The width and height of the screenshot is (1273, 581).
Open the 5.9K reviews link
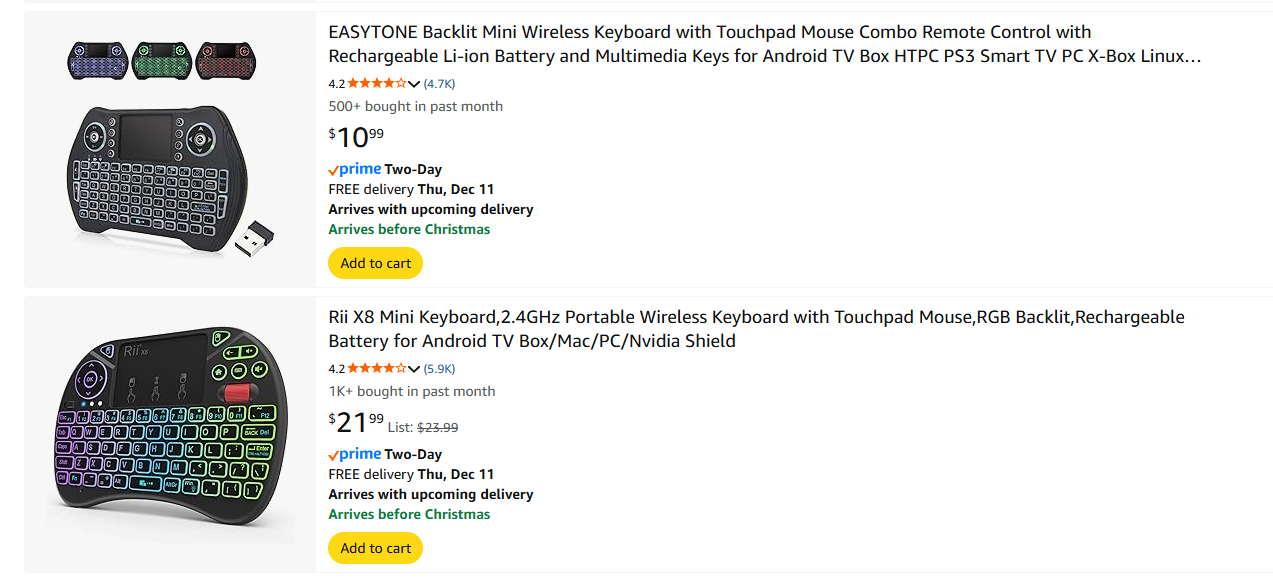click(439, 369)
